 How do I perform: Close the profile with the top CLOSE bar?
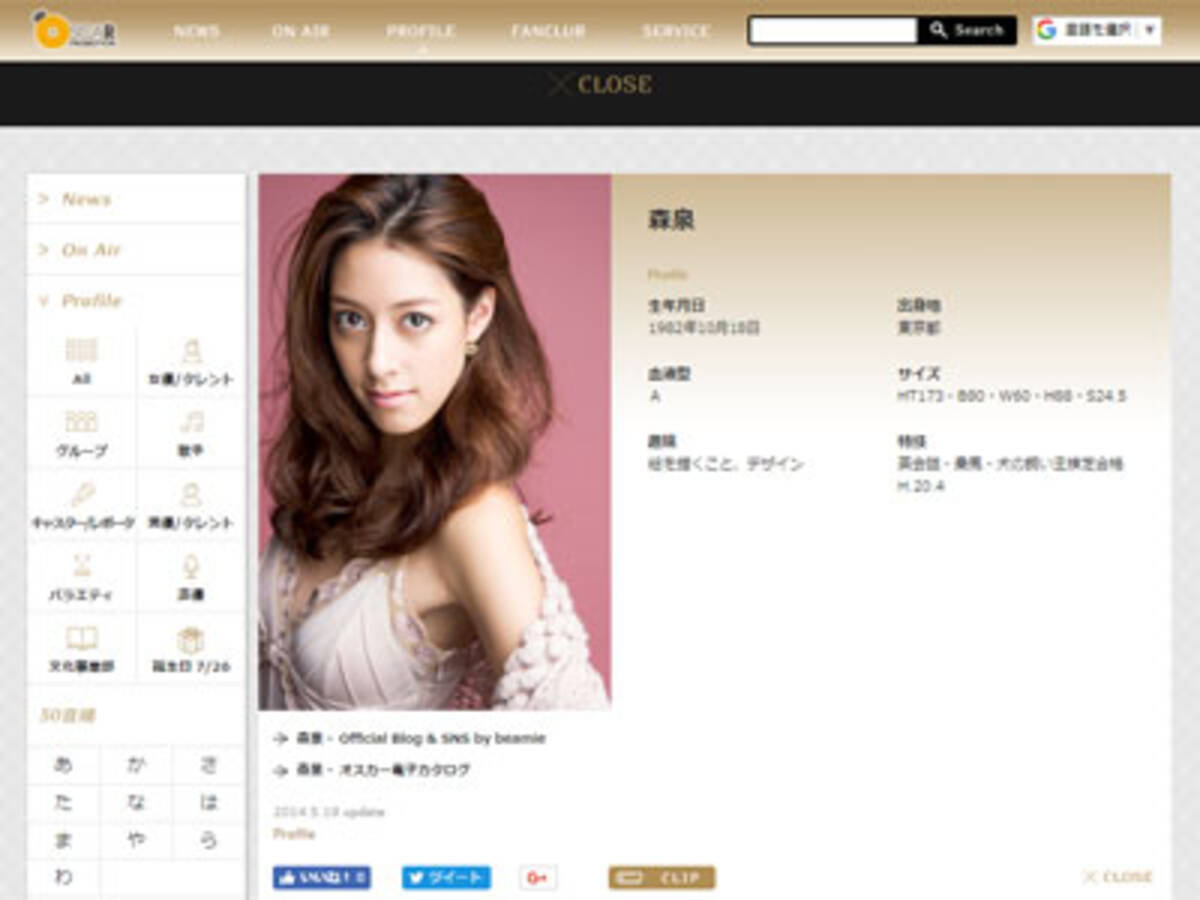tap(600, 85)
